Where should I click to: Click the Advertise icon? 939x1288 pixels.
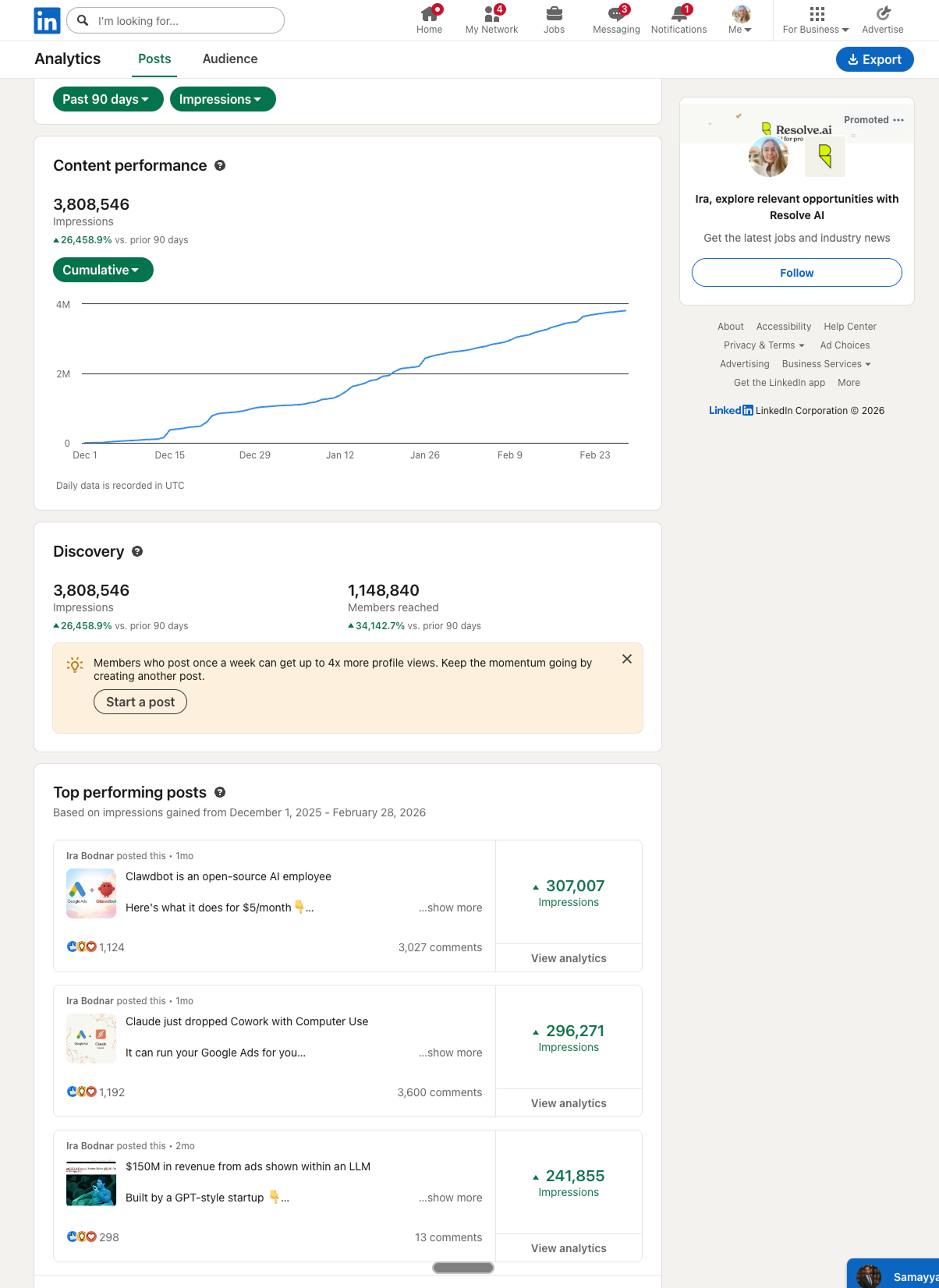[882, 14]
